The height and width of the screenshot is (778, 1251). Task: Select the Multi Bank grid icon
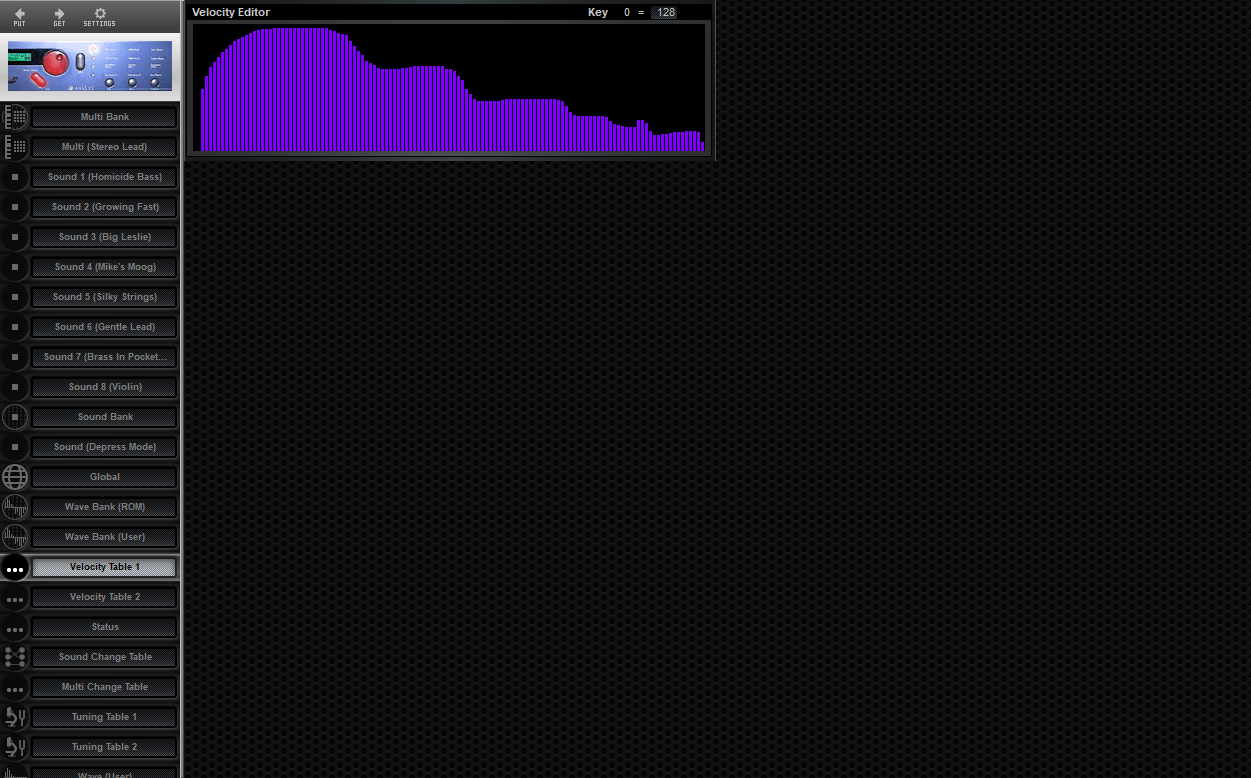(x=15, y=117)
